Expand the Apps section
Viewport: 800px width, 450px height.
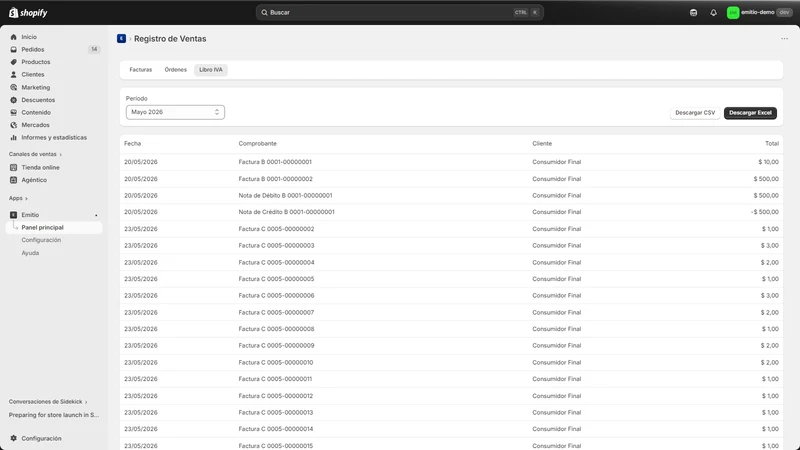pos(18,198)
